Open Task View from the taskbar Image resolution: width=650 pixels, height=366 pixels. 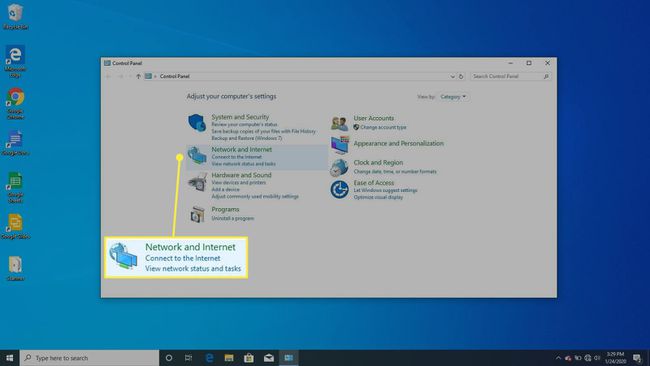(x=188, y=358)
